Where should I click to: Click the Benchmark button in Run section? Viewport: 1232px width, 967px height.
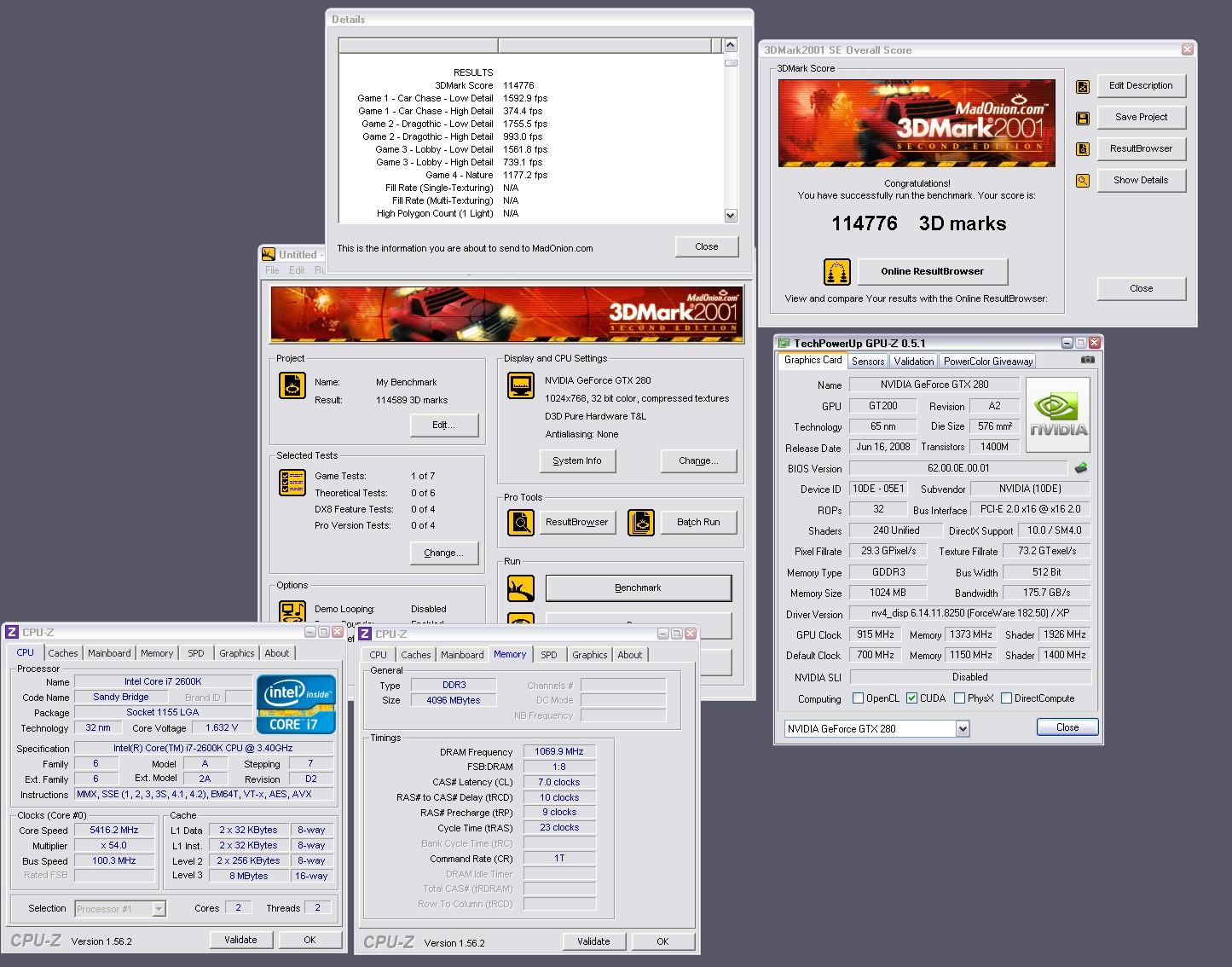[639, 588]
